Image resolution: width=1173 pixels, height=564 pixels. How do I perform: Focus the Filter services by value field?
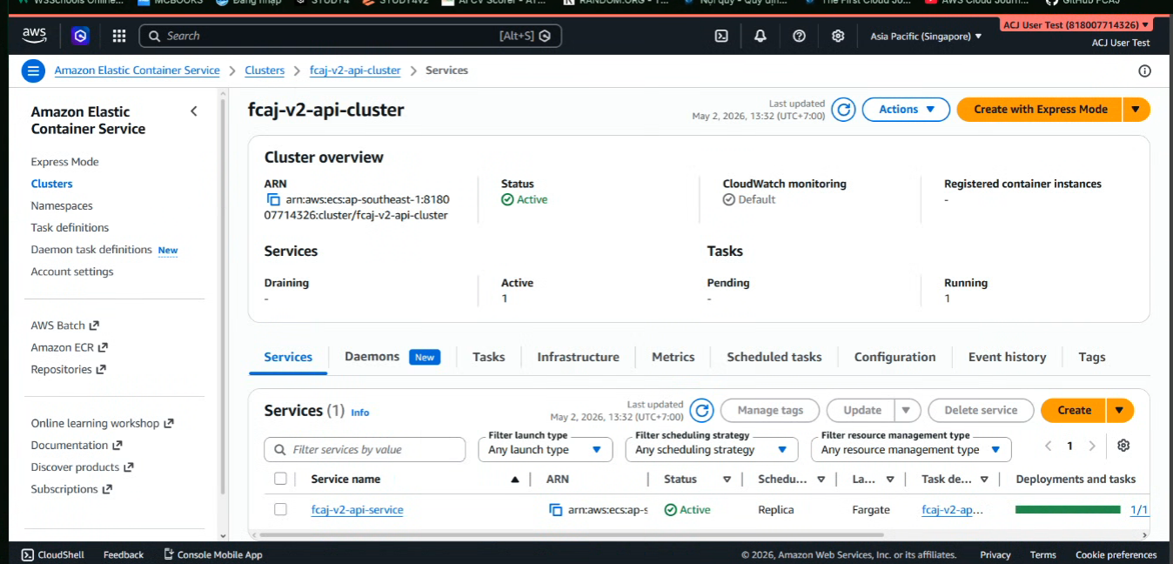click(364, 450)
